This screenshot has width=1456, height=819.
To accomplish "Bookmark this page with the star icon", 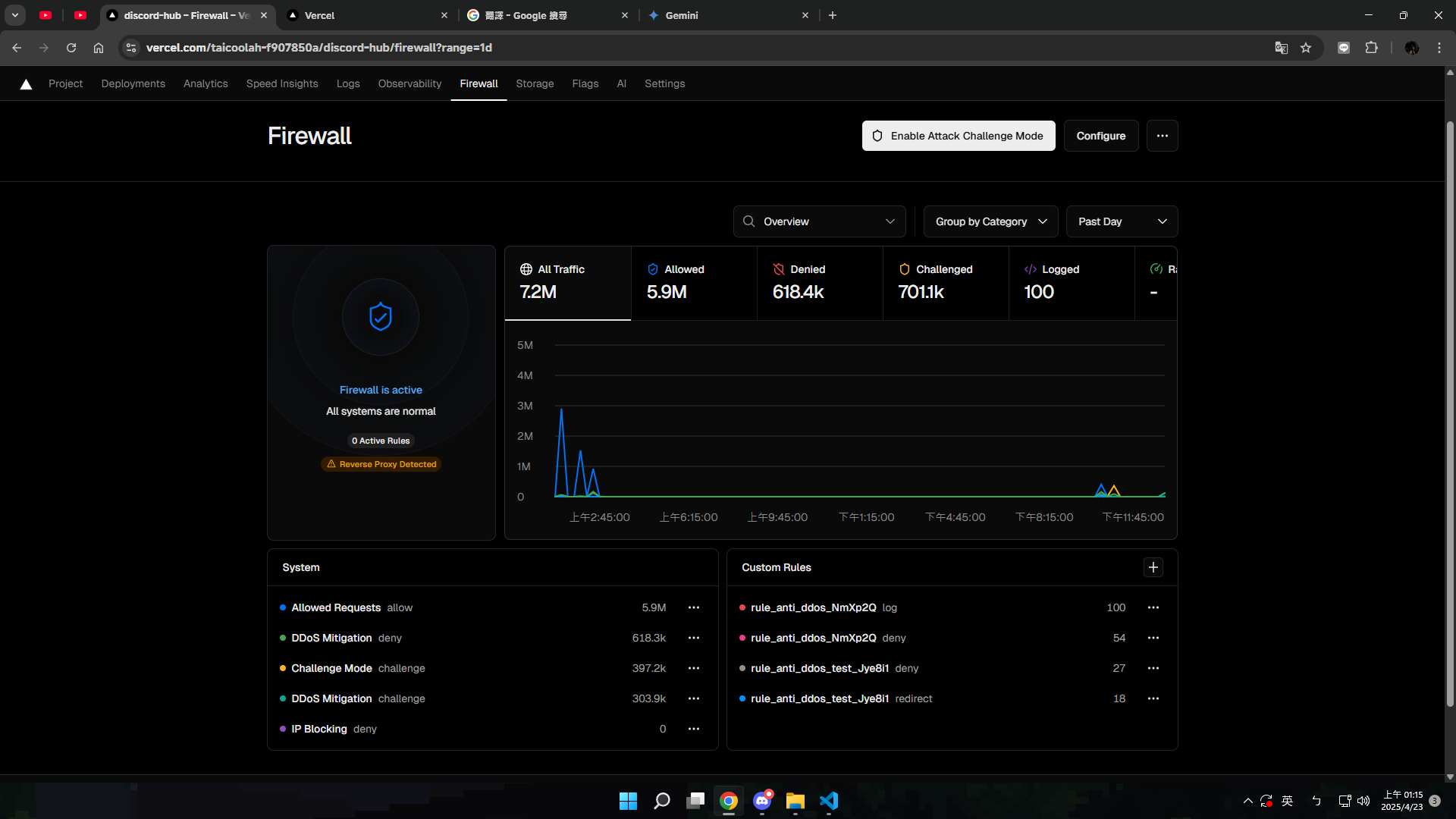I will pos(1306,48).
